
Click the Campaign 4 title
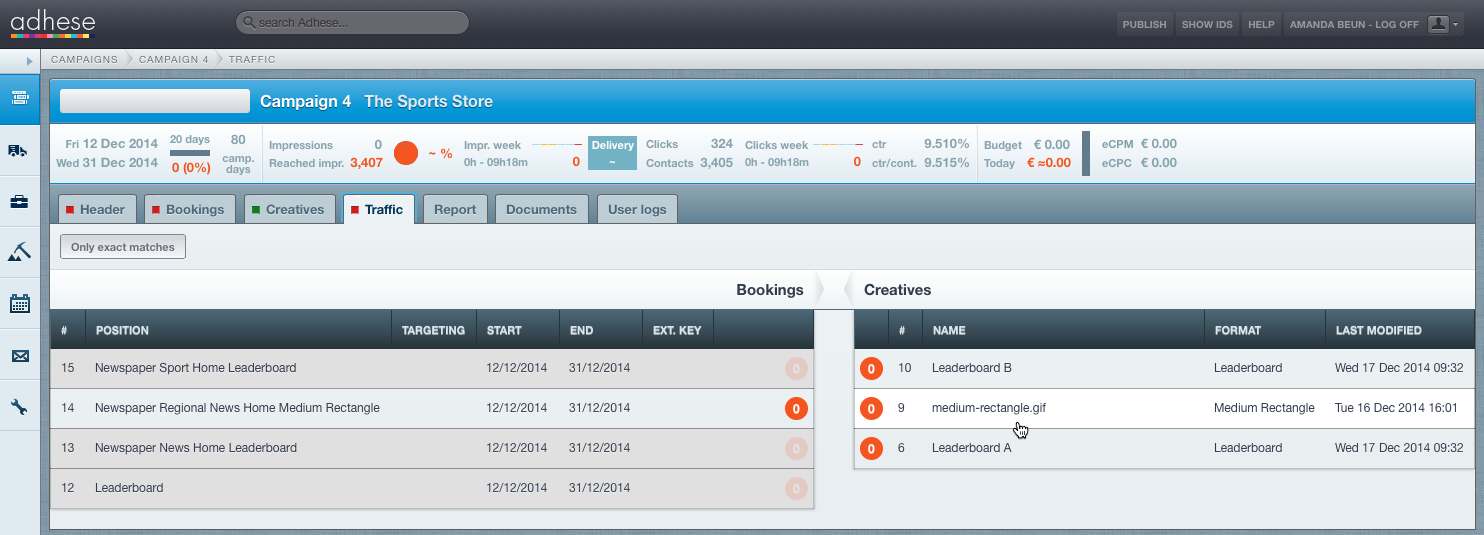pyautogui.click(x=306, y=101)
